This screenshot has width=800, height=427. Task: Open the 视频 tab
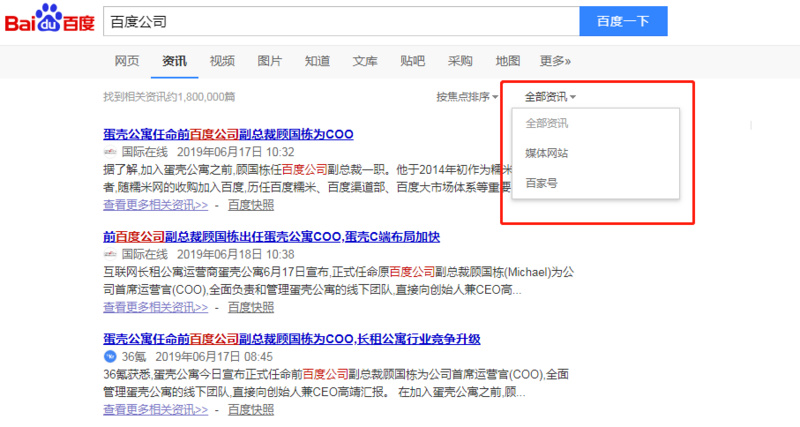pos(222,61)
